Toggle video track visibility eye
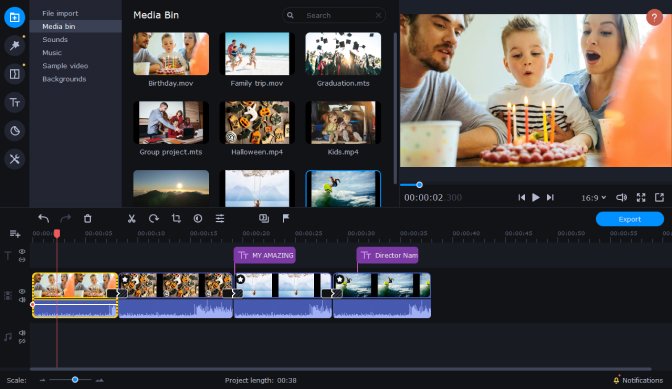Image resolution: width=672 pixels, height=389 pixels. [22, 291]
